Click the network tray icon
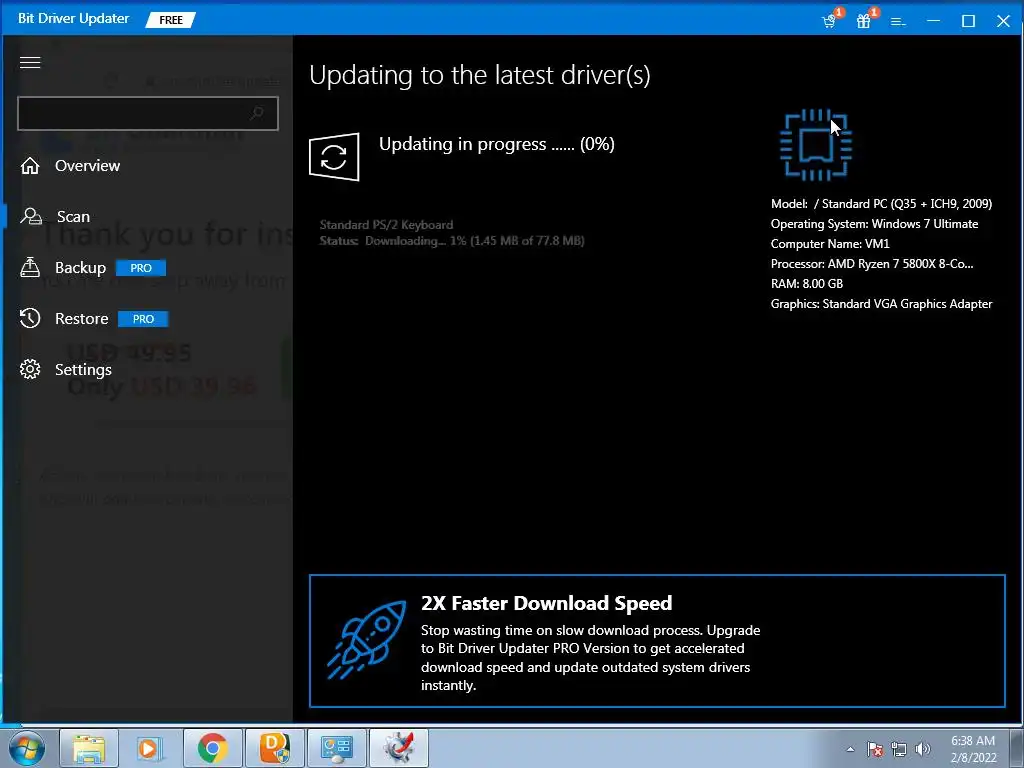The height and width of the screenshot is (768, 1024). [x=899, y=749]
